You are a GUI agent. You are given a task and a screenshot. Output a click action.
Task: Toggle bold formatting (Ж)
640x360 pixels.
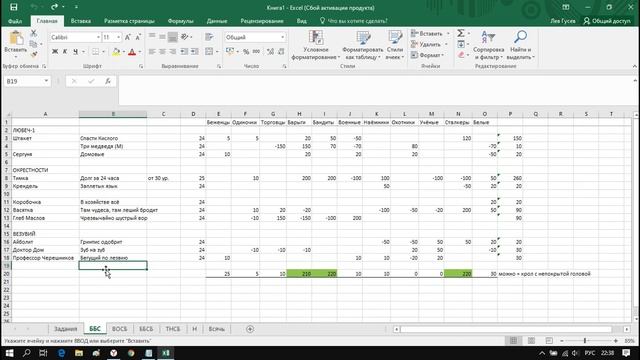tap(55, 51)
